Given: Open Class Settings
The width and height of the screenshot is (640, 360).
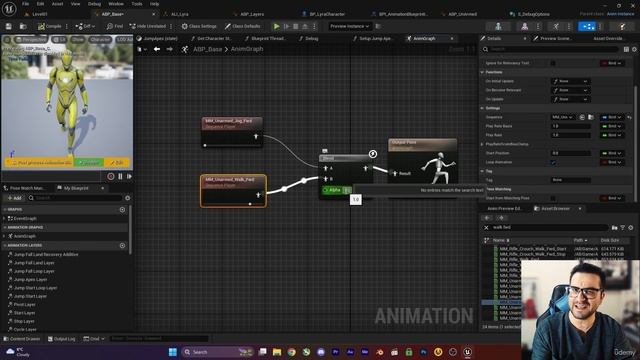Looking at the screenshot, I should coord(199,26).
